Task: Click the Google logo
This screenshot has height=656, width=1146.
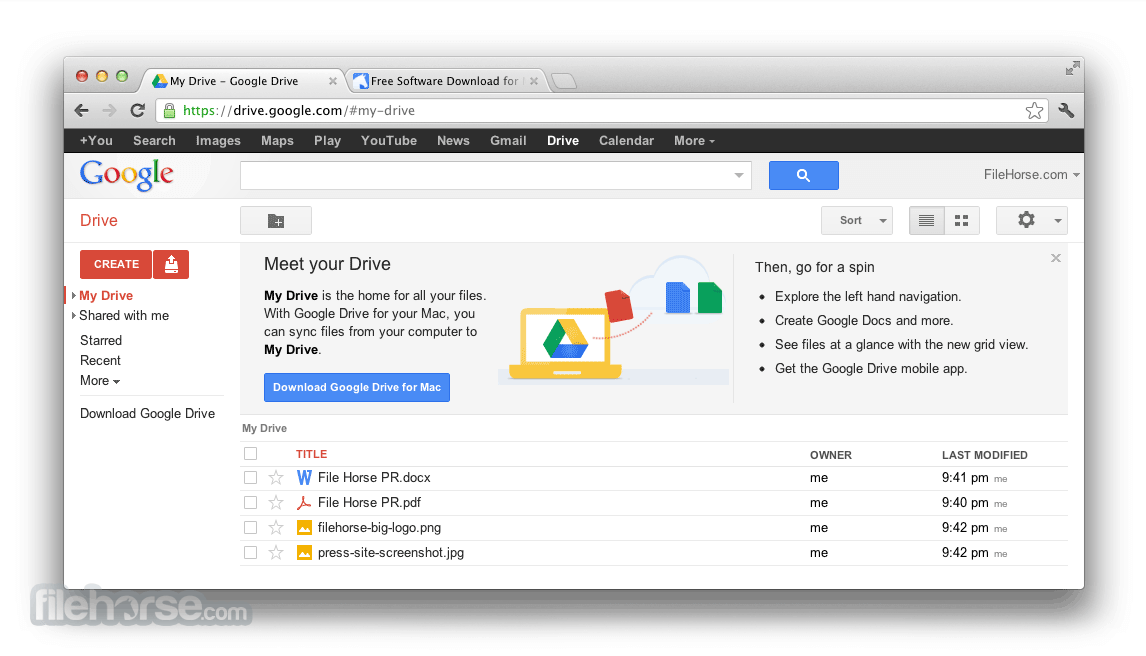Action: click(x=126, y=175)
